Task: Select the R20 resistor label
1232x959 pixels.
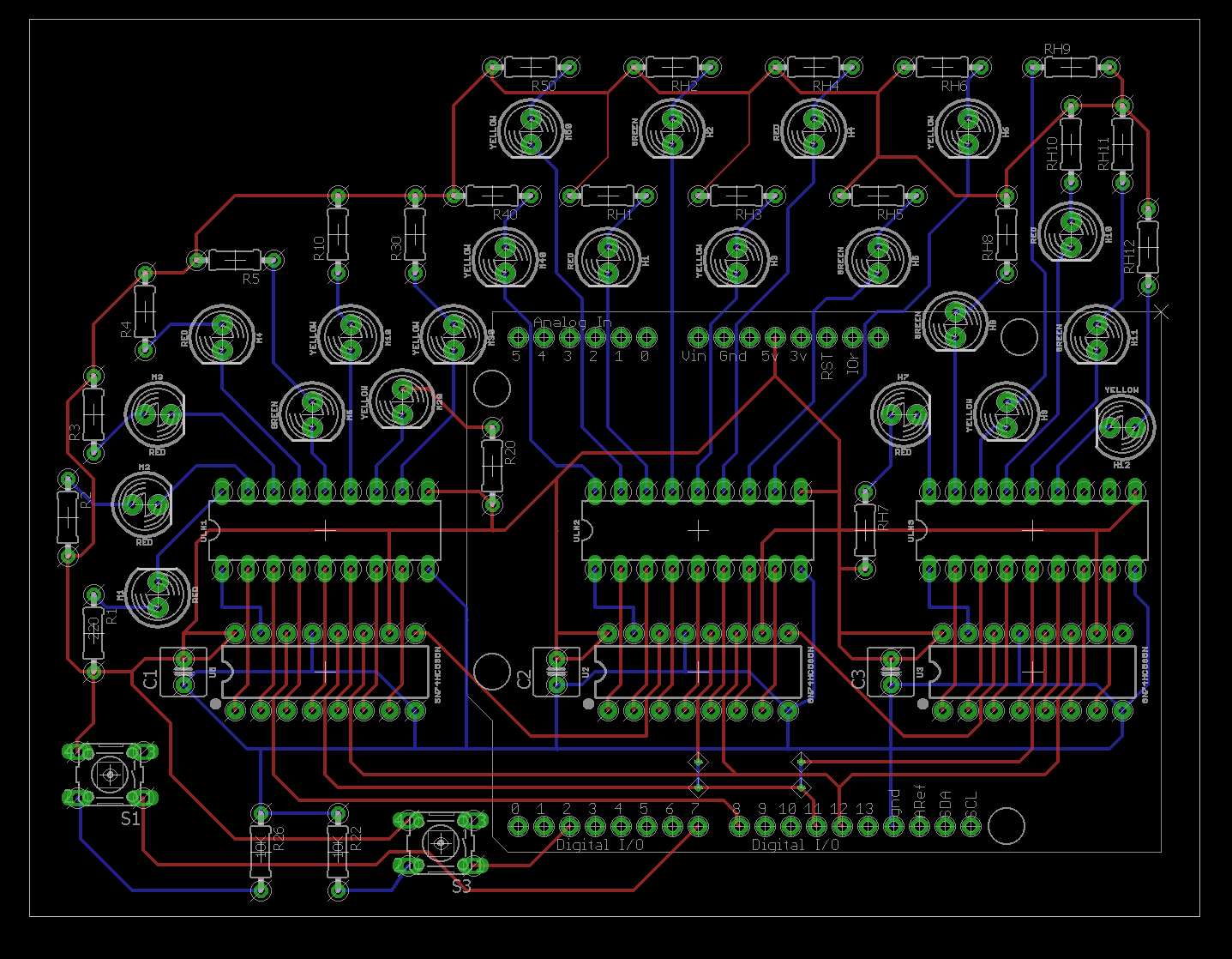Action: coord(511,453)
